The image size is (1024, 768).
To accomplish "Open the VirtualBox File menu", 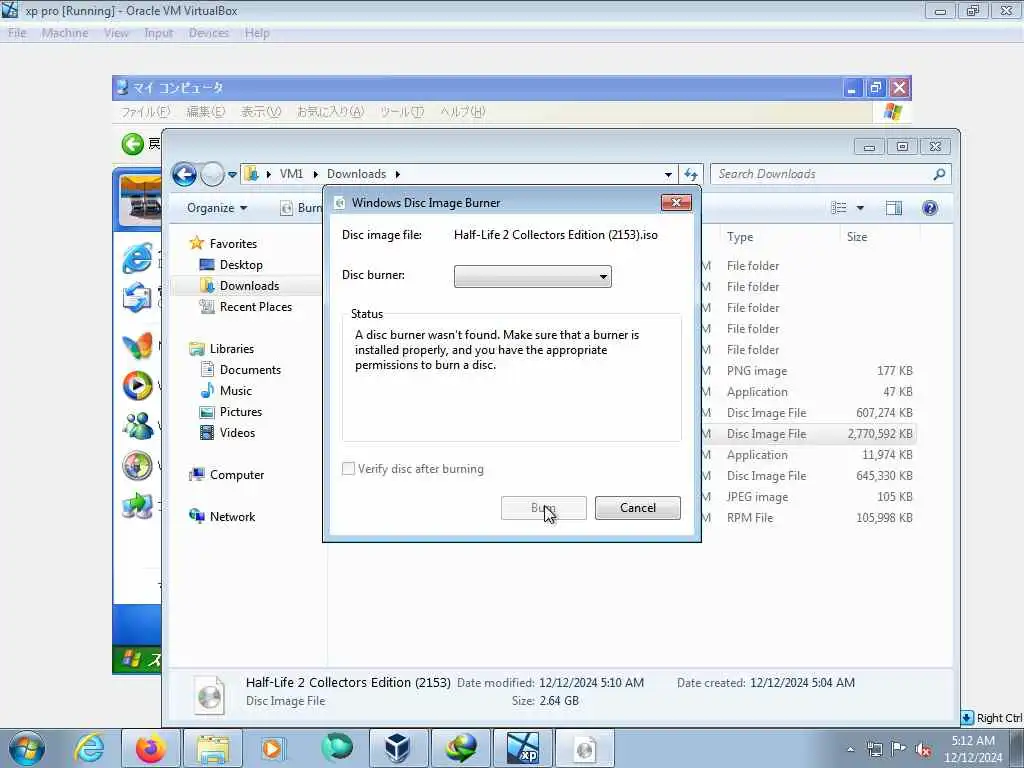I will [x=17, y=33].
